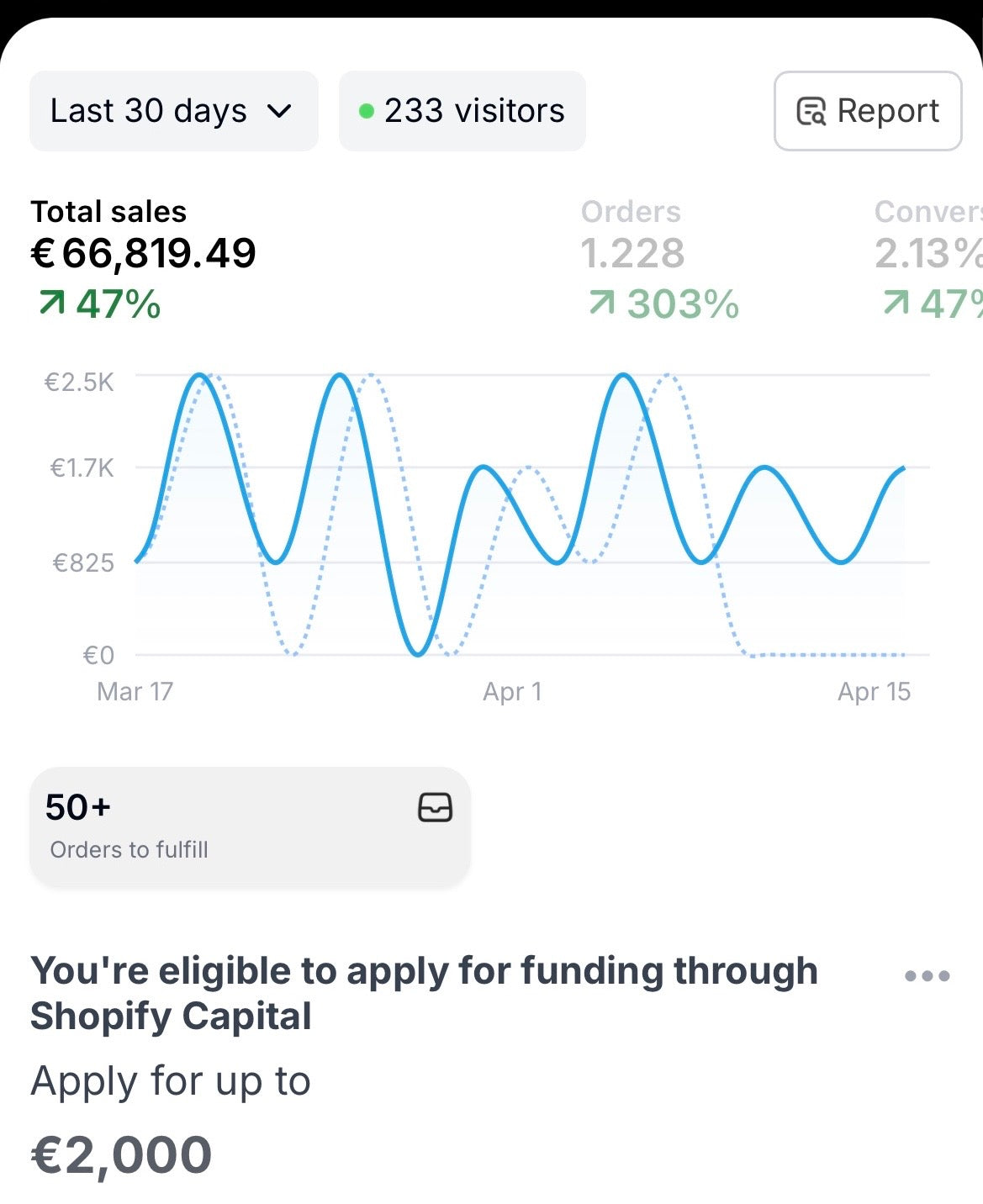
Task: Open the Last 30 days date dropdown
Action: (x=172, y=111)
